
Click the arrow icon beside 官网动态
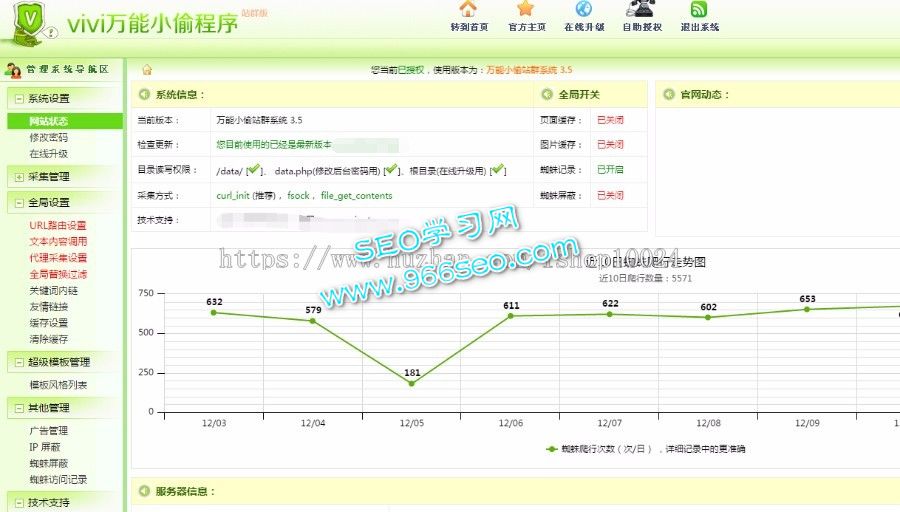669,94
